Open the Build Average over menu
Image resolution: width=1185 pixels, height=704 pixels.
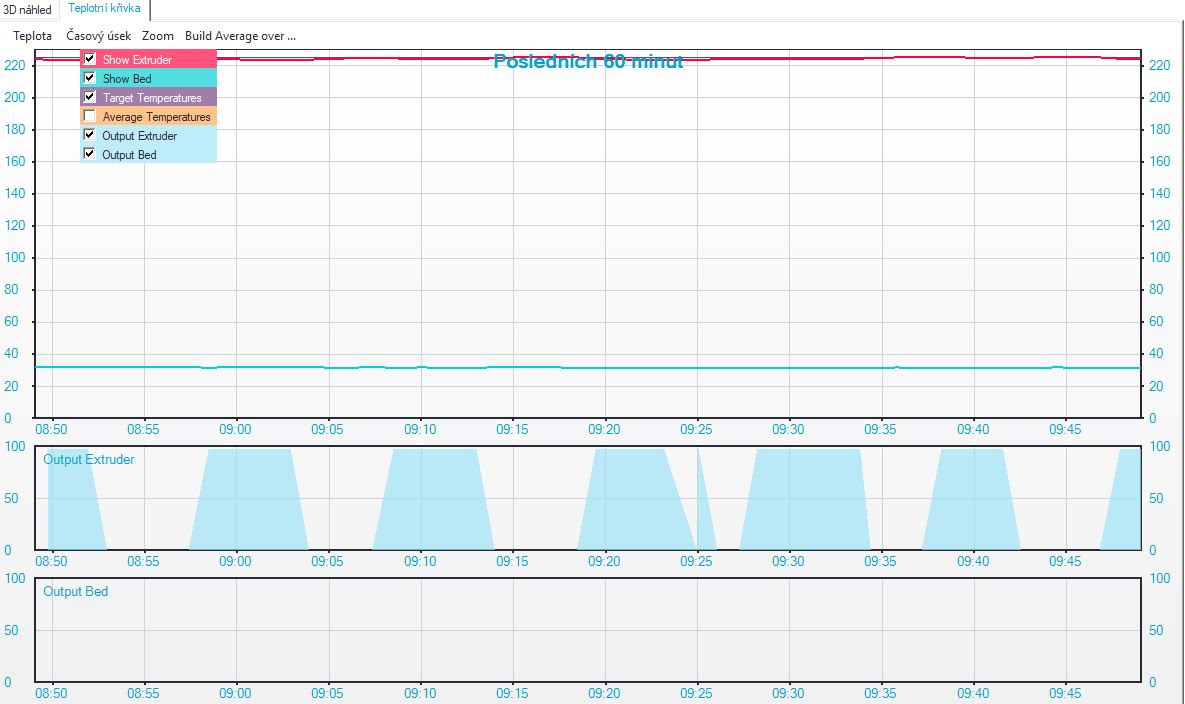pyautogui.click(x=240, y=35)
